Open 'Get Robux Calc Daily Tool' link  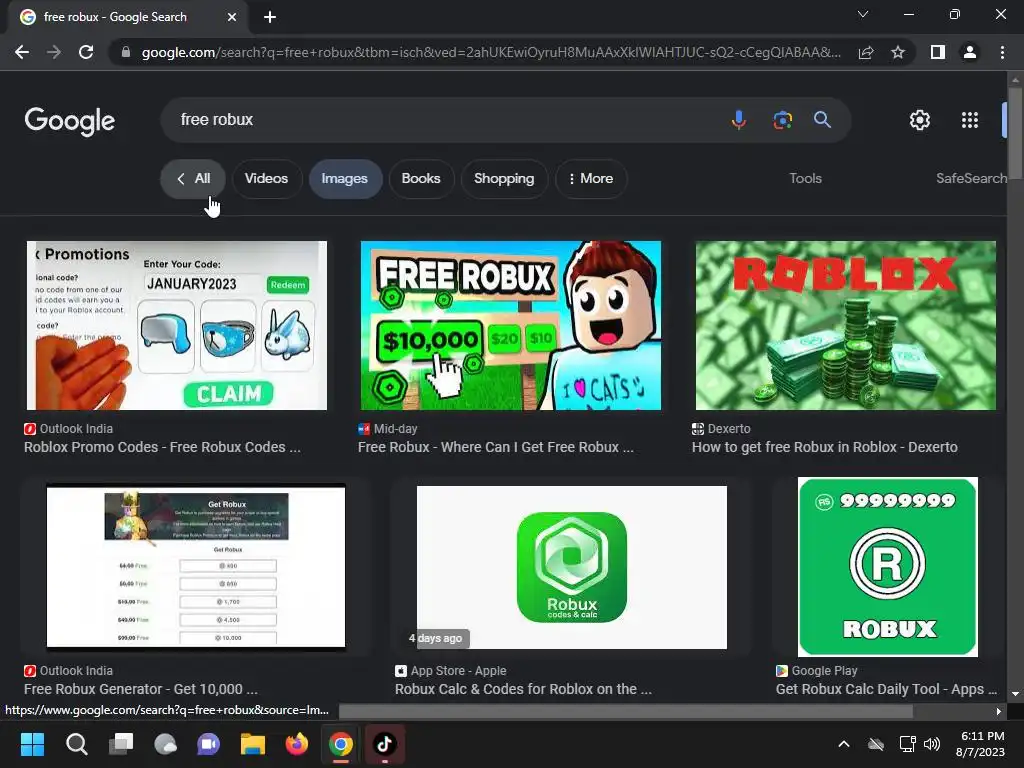click(886, 689)
